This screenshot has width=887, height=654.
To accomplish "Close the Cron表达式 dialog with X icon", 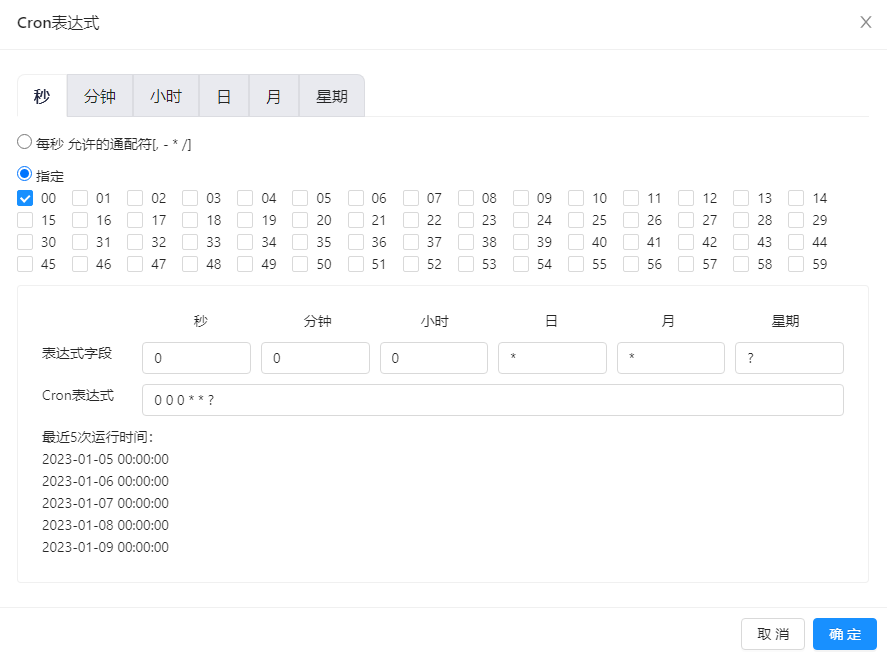I will (866, 22).
